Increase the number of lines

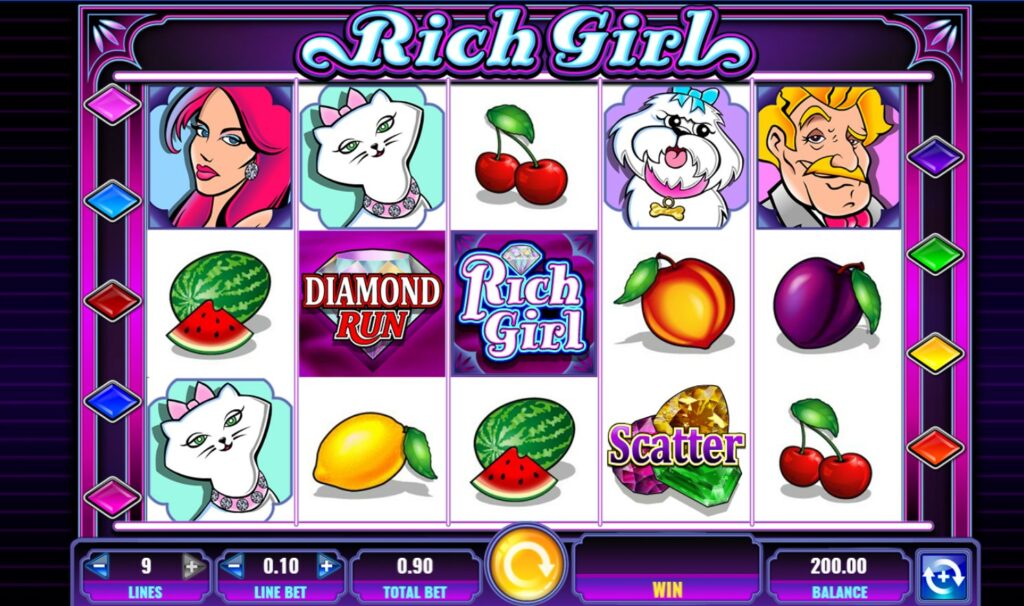192,566
